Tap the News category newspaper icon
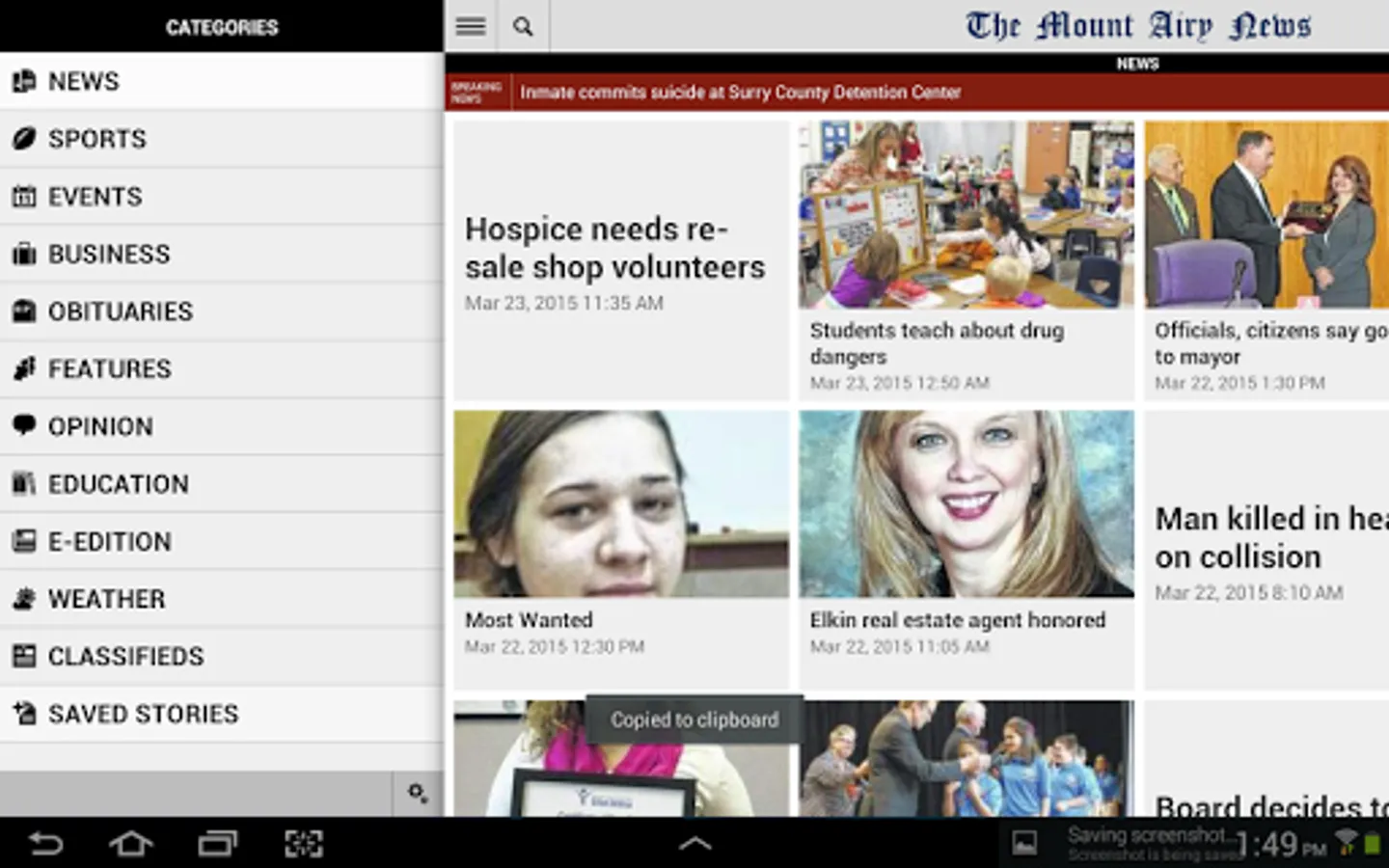The image size is (1389, 868). click(24, 81)
